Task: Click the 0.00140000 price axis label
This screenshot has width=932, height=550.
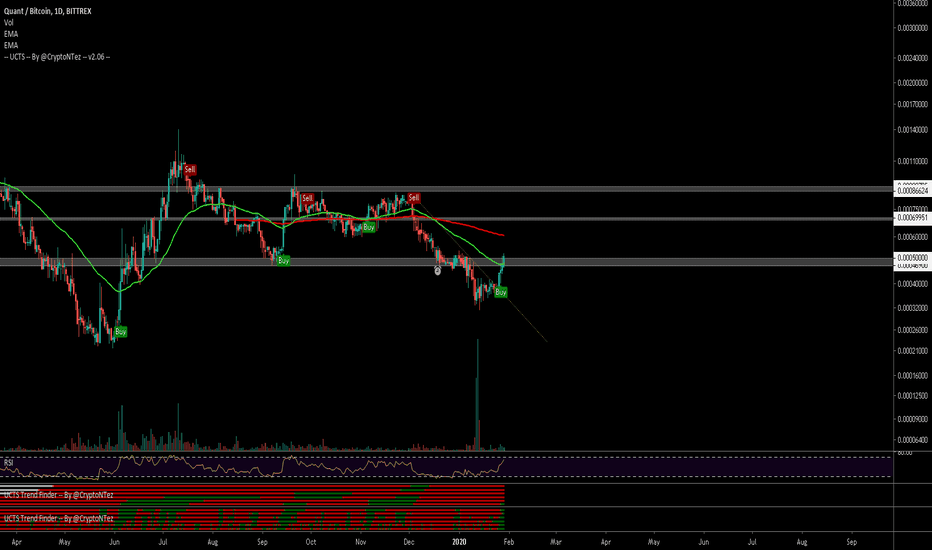Action: click(x=912, y=130)
